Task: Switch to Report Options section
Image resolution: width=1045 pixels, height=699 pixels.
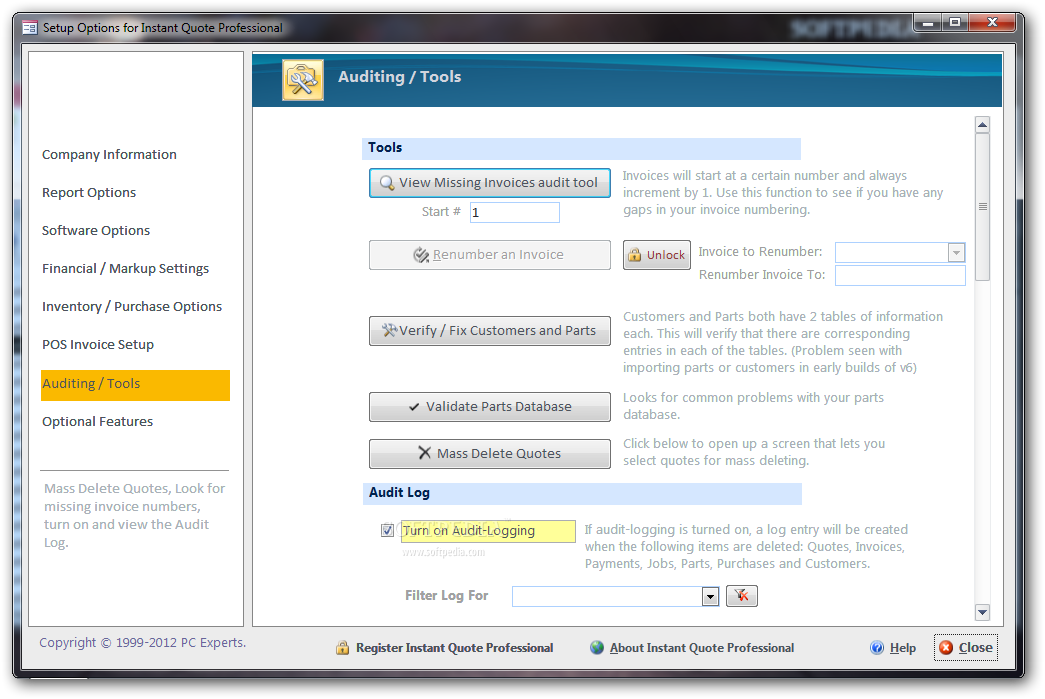Action: pos(89,193)
